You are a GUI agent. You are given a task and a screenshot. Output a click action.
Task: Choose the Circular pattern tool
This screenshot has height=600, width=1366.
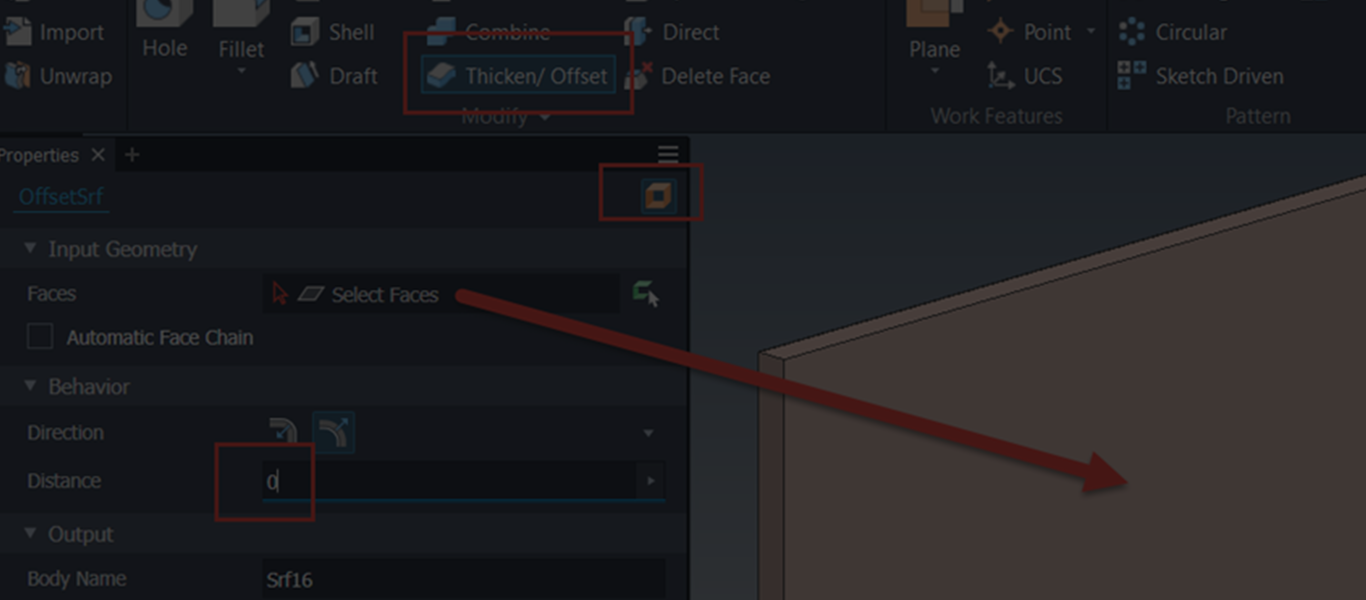click(1172, 32)
